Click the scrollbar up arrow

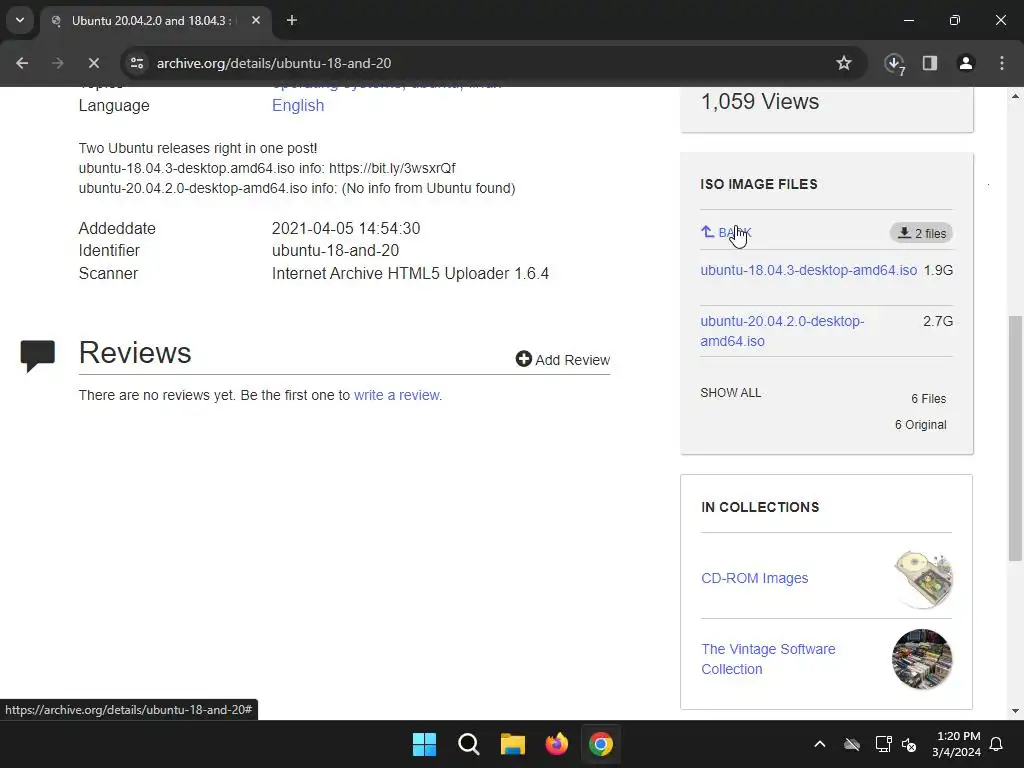(x=1015, y=96)
